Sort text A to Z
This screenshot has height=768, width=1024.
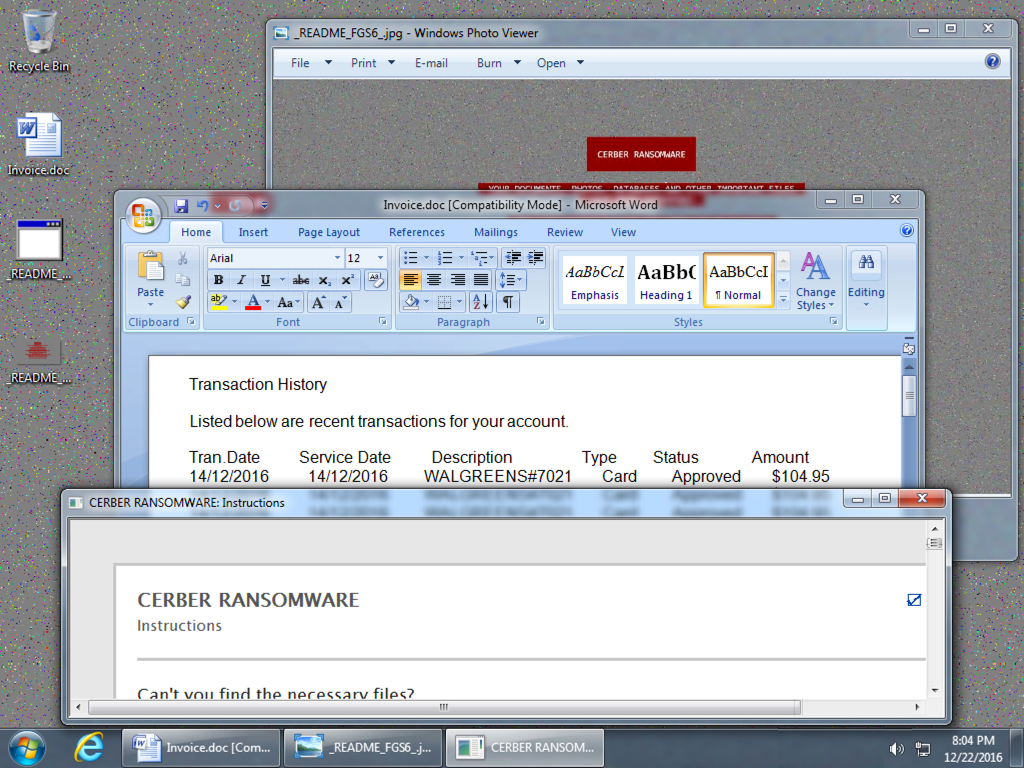click(481, 302)
